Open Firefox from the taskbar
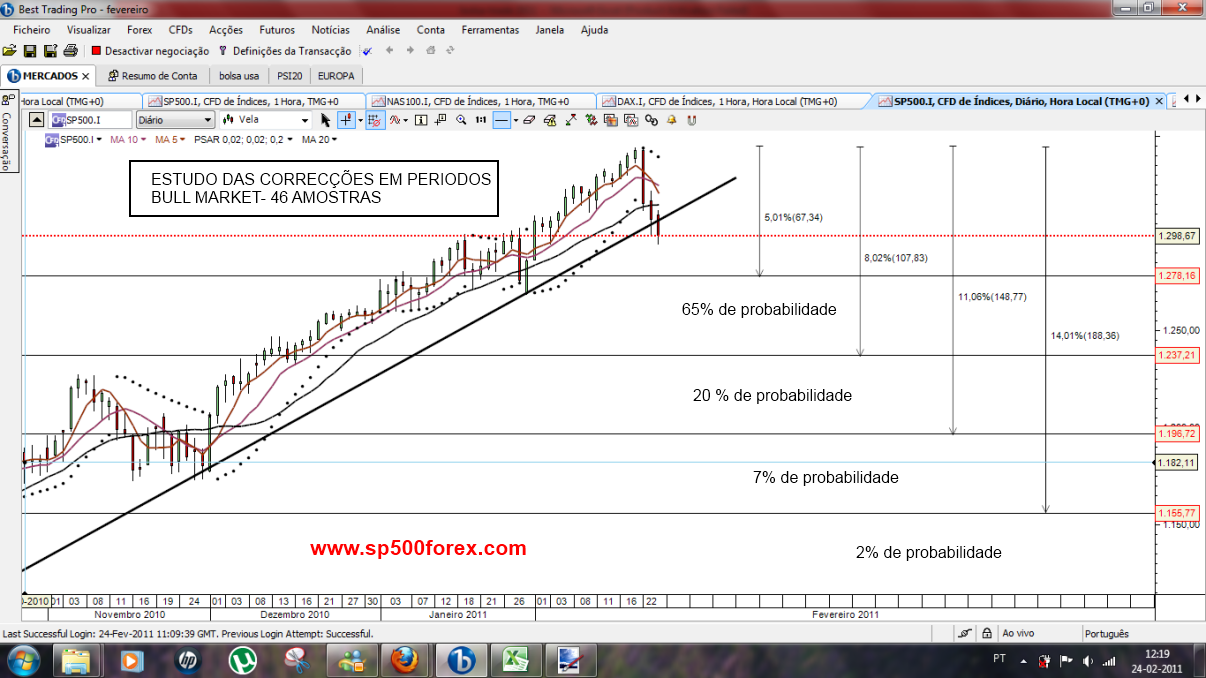Screen dimensions: 1206x678 (x=404, y=660)
